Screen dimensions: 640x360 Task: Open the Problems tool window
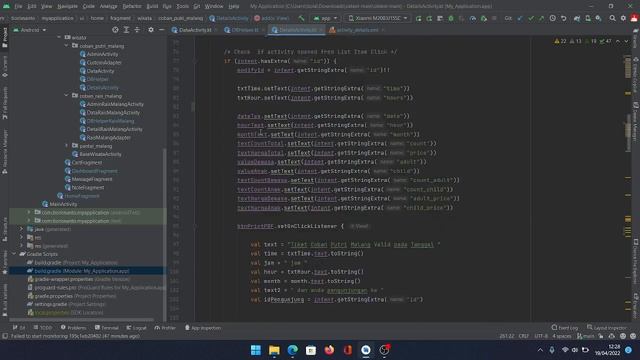pos(73,328)
